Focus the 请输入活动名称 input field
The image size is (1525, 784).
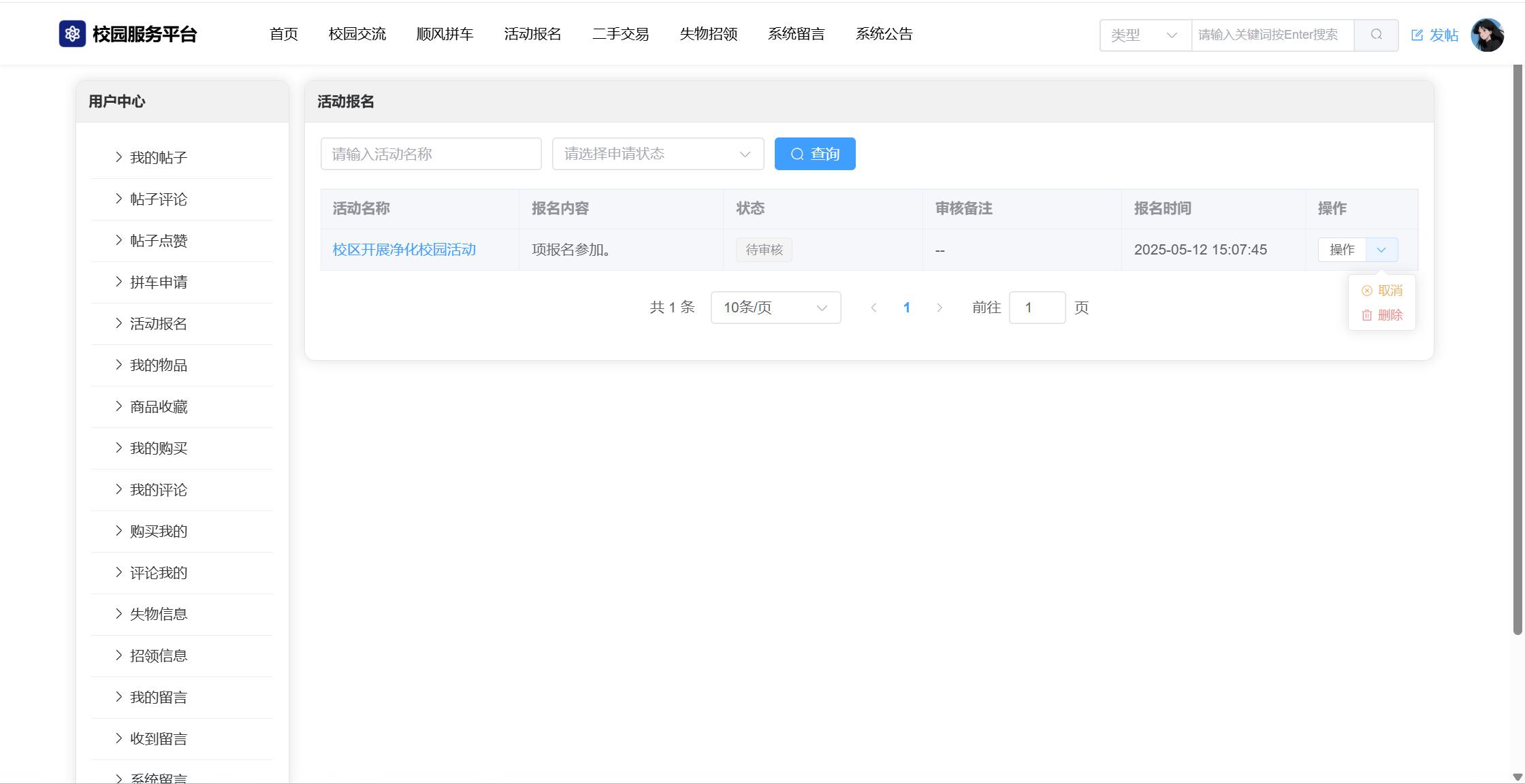click(431, 154)
